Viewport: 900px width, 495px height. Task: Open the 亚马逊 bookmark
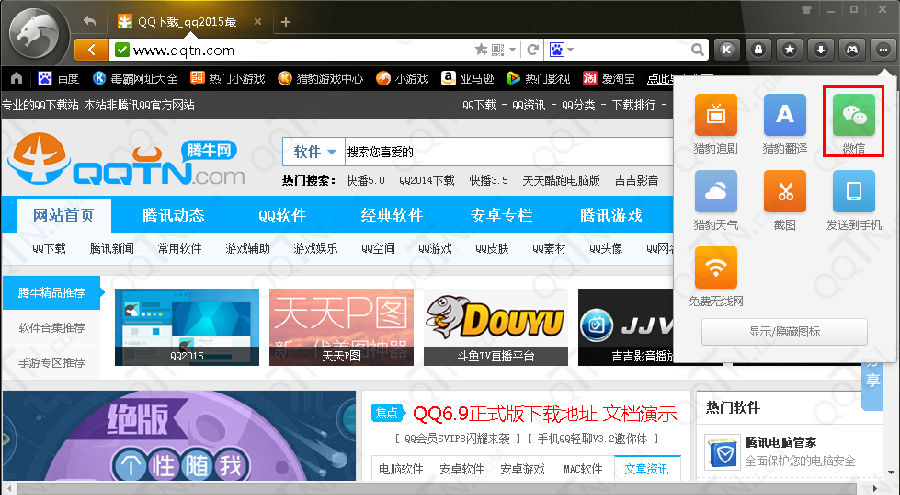468,79
